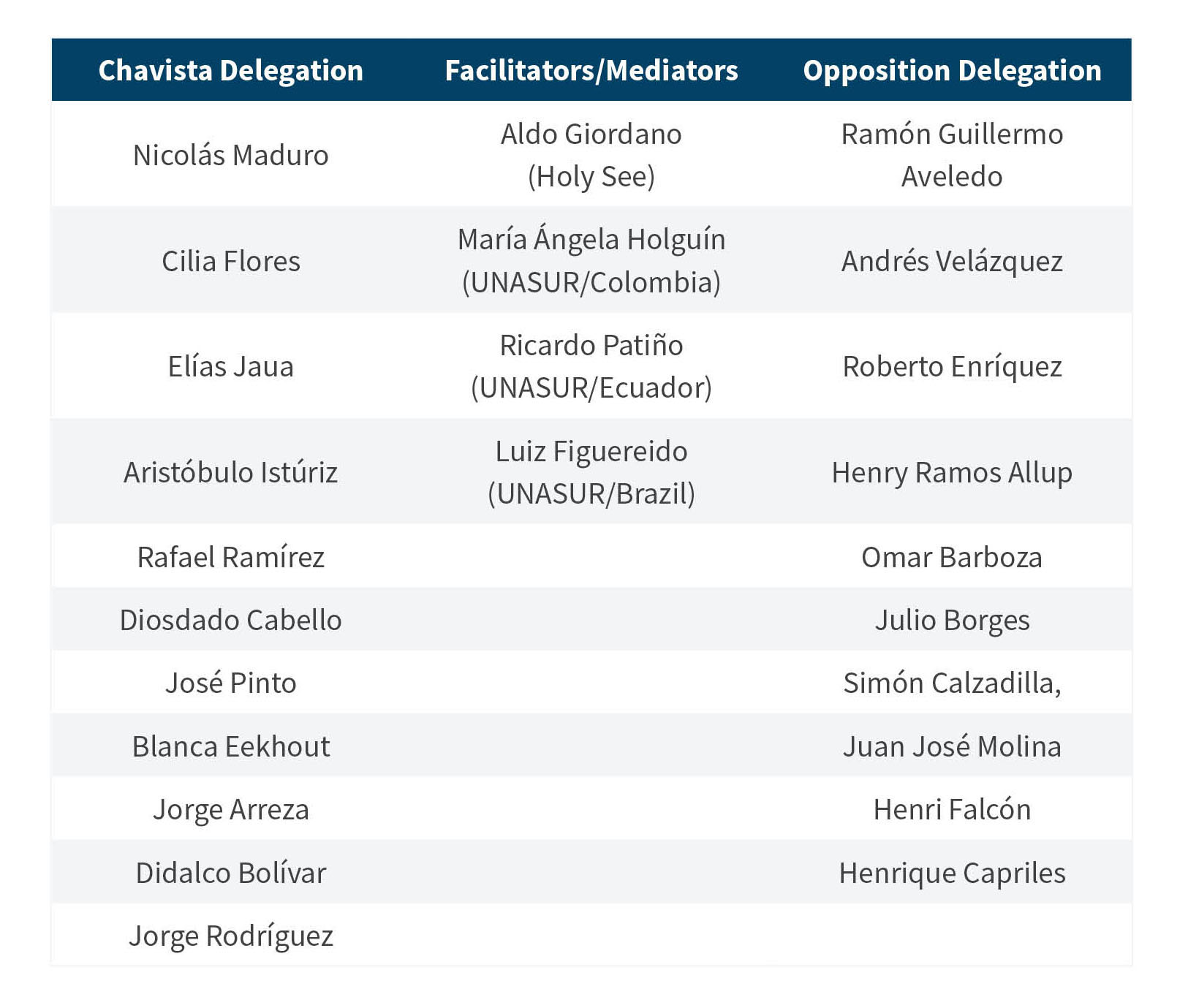Select the Henrique Capriles cell

[952, 872]
